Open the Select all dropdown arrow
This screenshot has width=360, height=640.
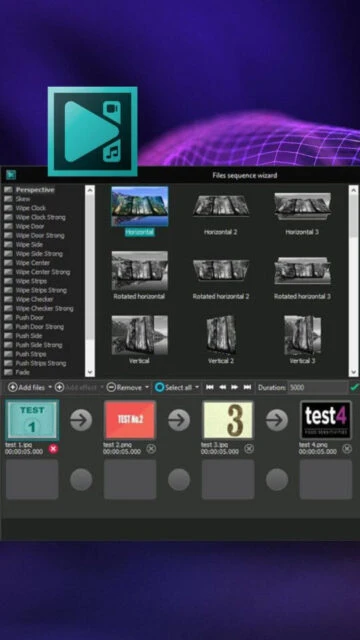(x=197, y=387)
